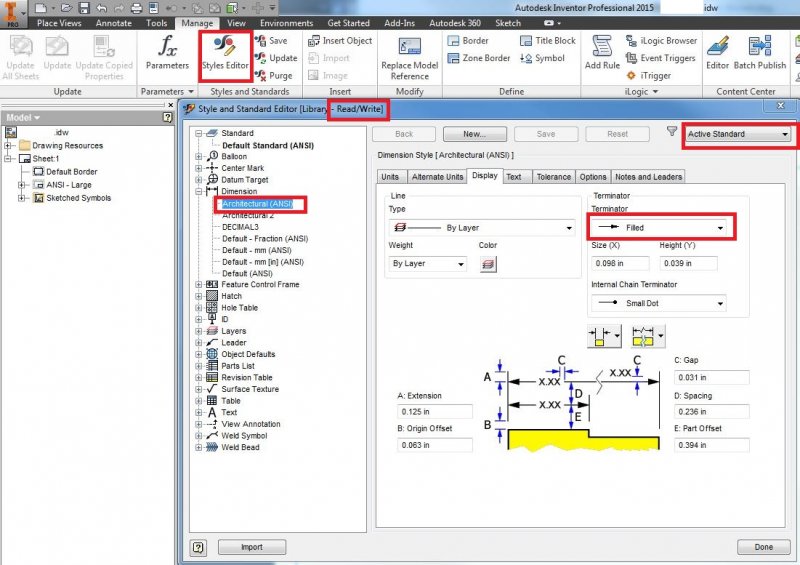
Task: Switch to Notes and Leaders tab
Action: 648,177
